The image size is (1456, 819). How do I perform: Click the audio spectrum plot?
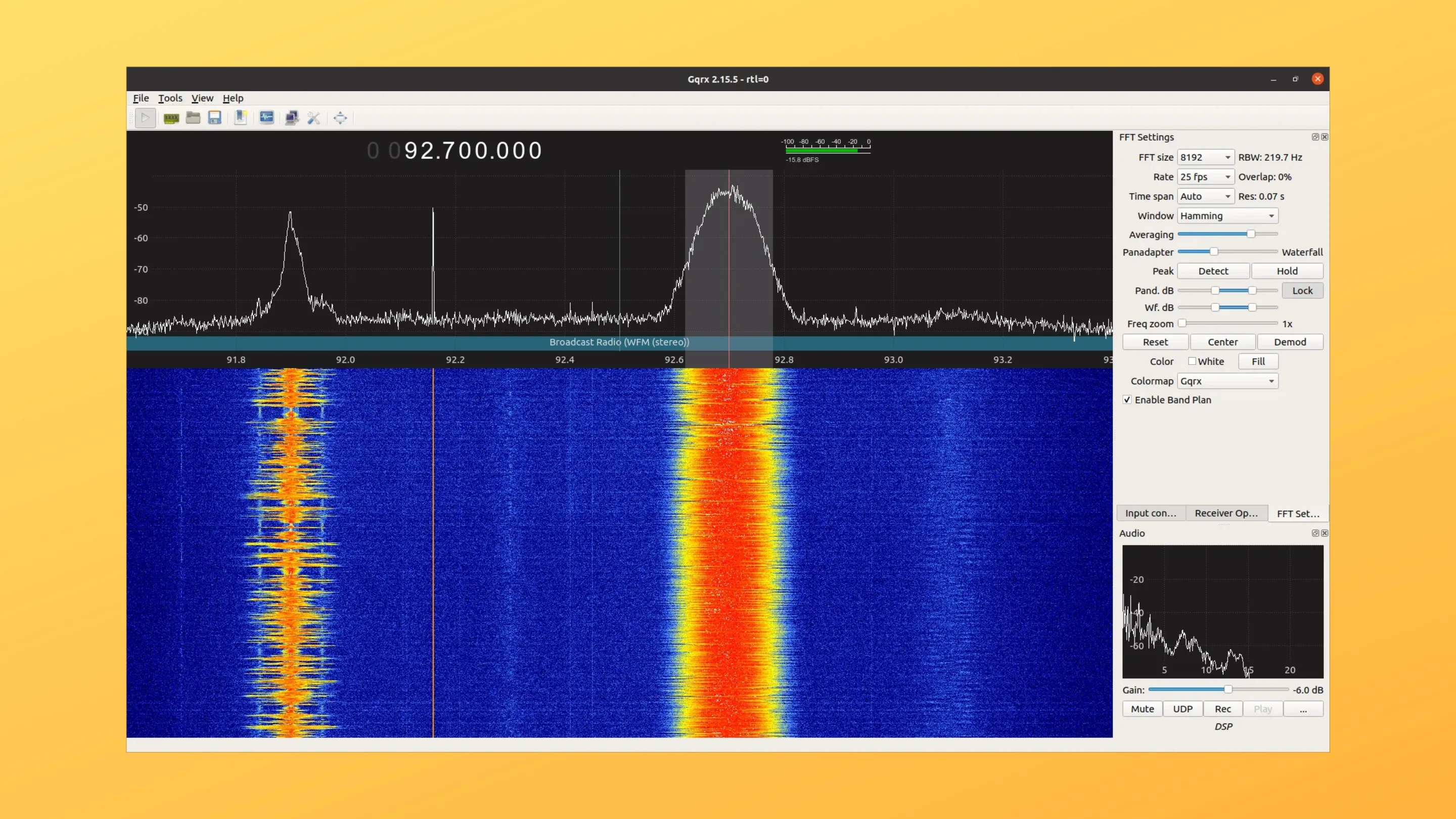coord(1222,612)
